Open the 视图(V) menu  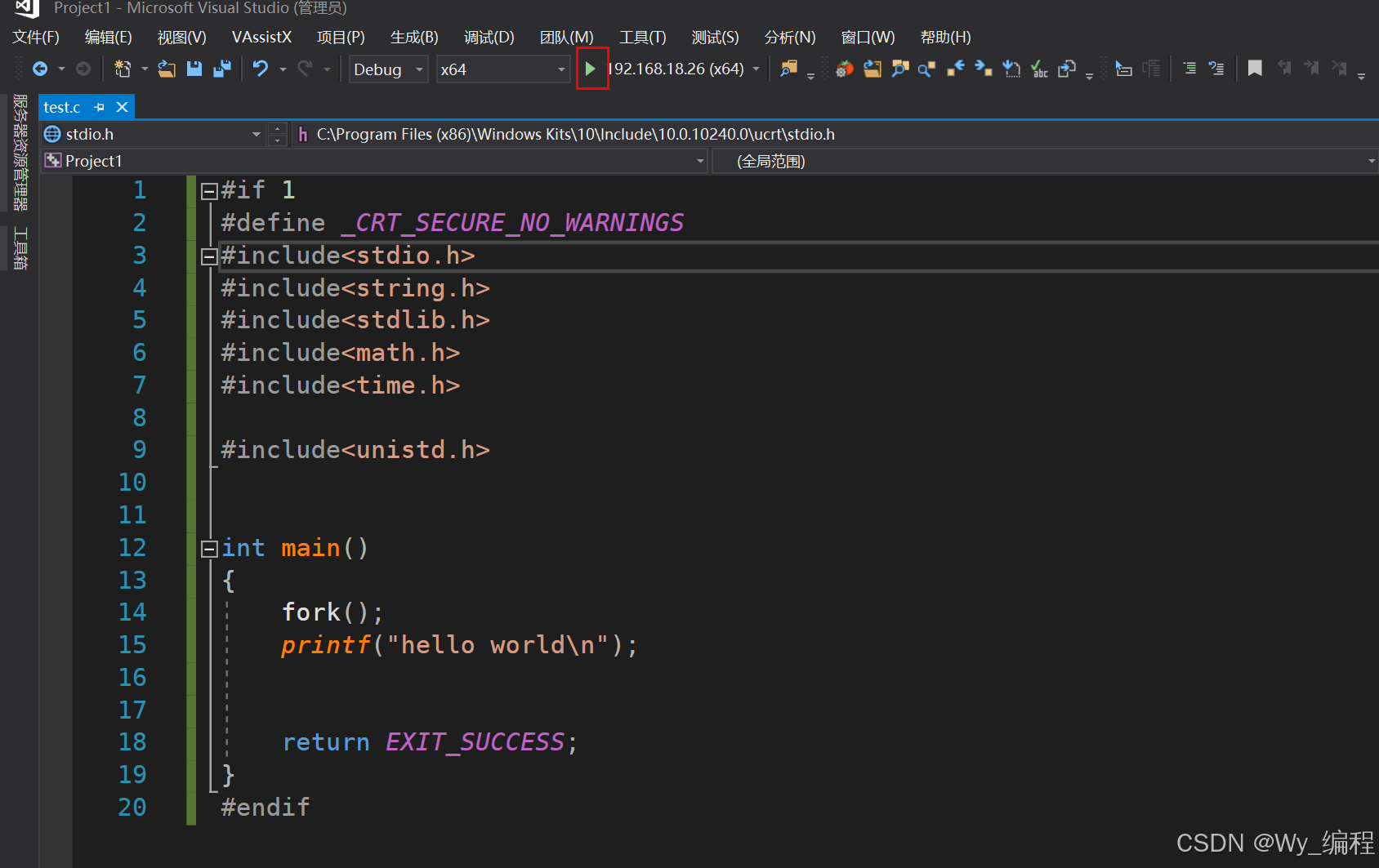tap(182, 37)
